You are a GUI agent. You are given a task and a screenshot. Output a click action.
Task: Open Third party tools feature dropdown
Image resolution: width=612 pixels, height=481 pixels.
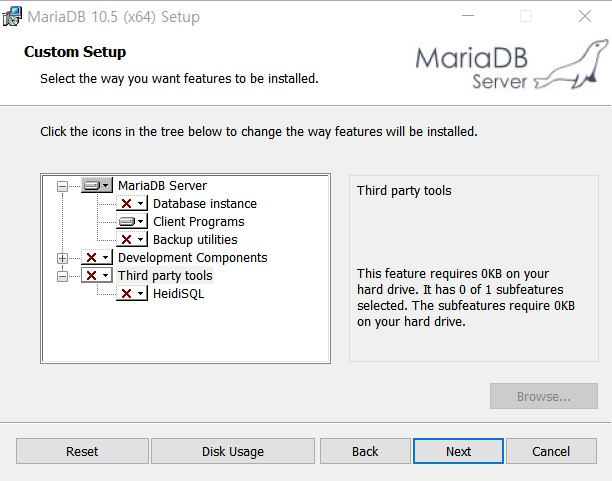[97, 275]
